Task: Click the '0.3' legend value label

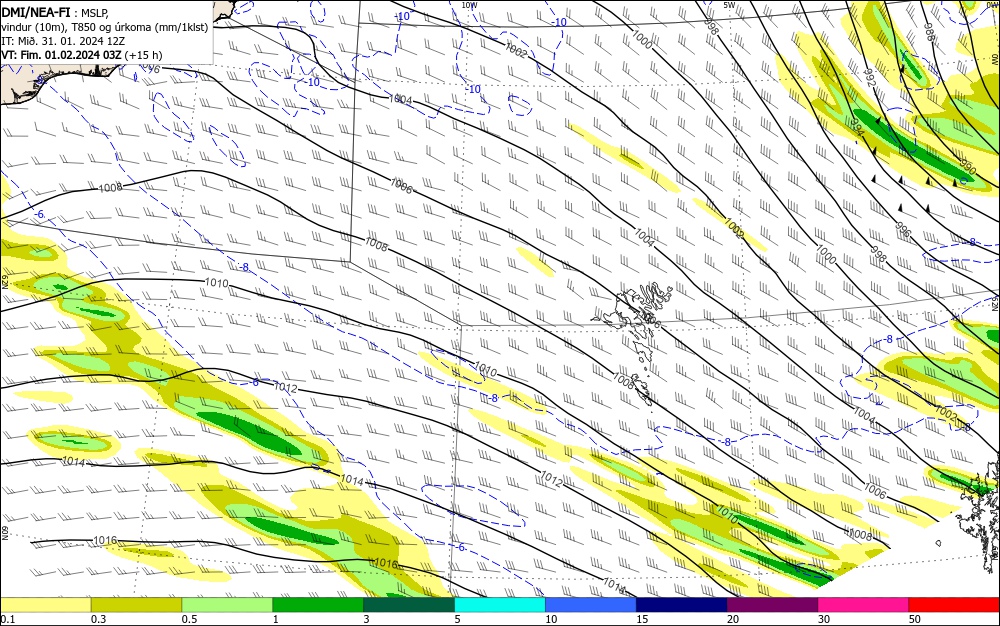Action: (x=98, y=619)
